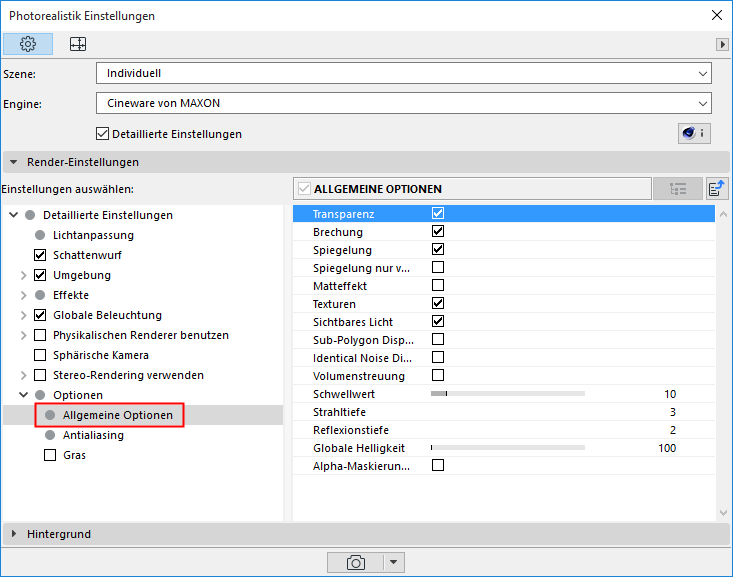Enable Stereo-Rendering verwenden checkbox

40,375
